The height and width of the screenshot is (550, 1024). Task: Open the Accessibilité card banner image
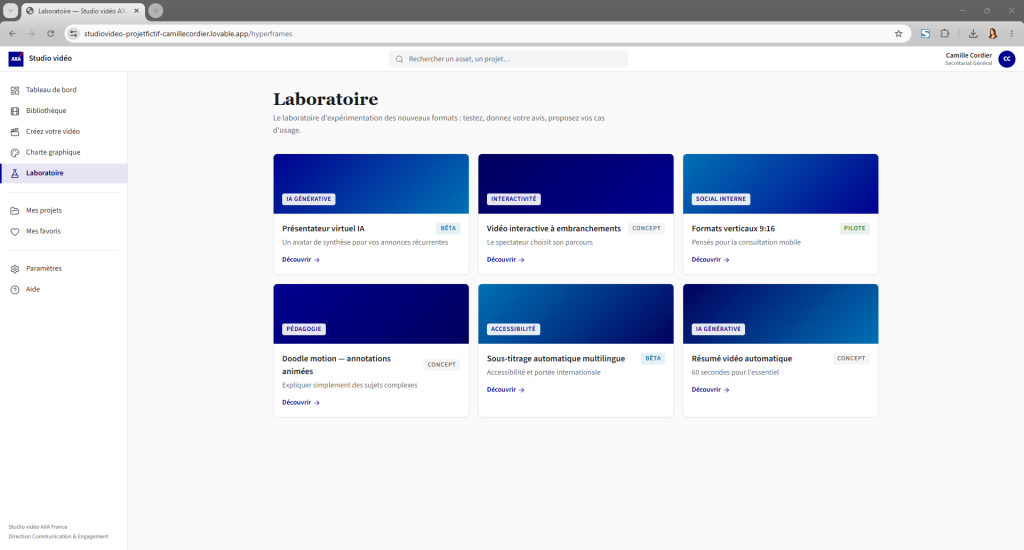click(575, 314)
